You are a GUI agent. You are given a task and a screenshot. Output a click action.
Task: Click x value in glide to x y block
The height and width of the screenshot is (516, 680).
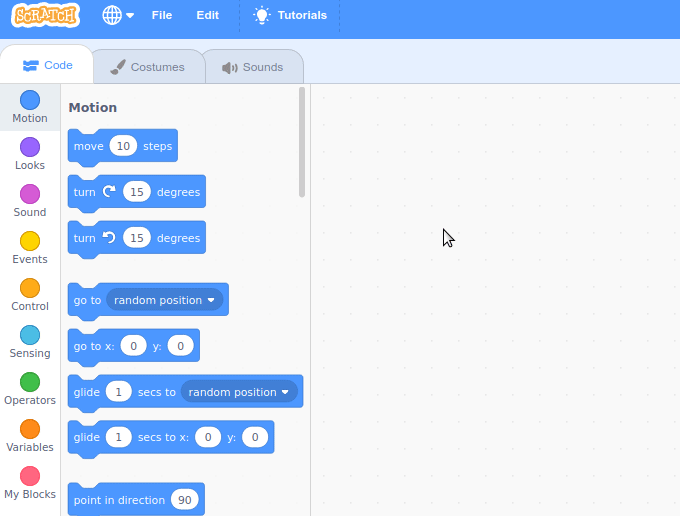click(208, 437)
